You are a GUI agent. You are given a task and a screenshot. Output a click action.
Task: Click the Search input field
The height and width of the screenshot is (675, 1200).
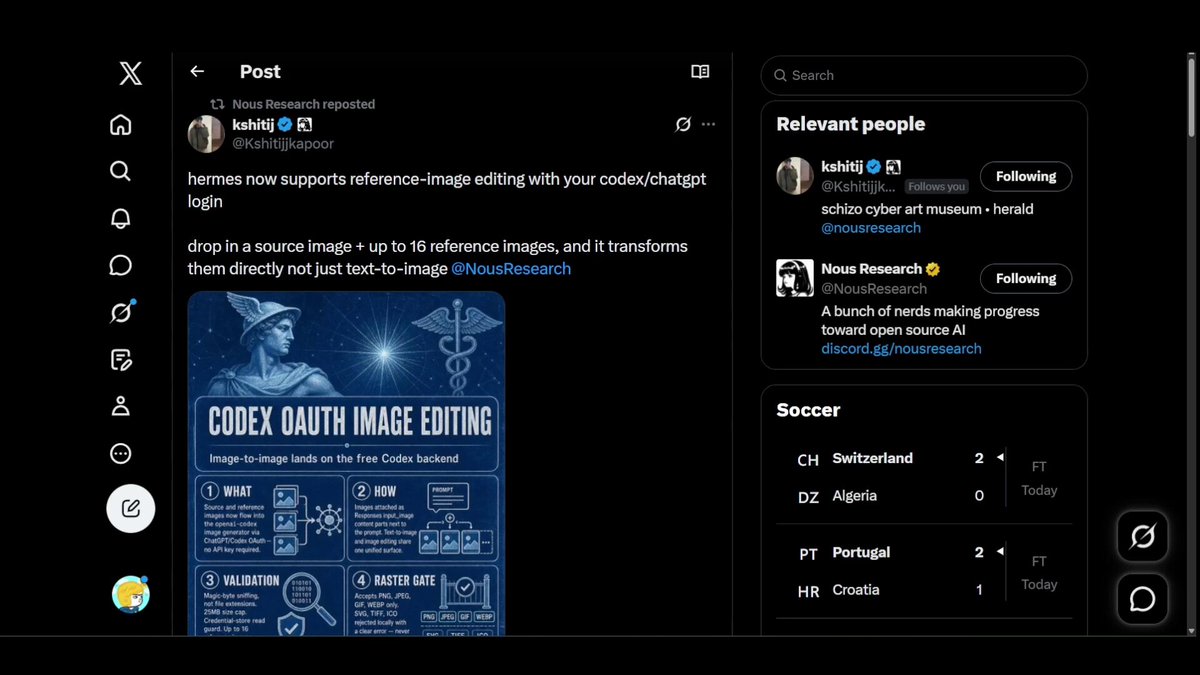point(924,75)
